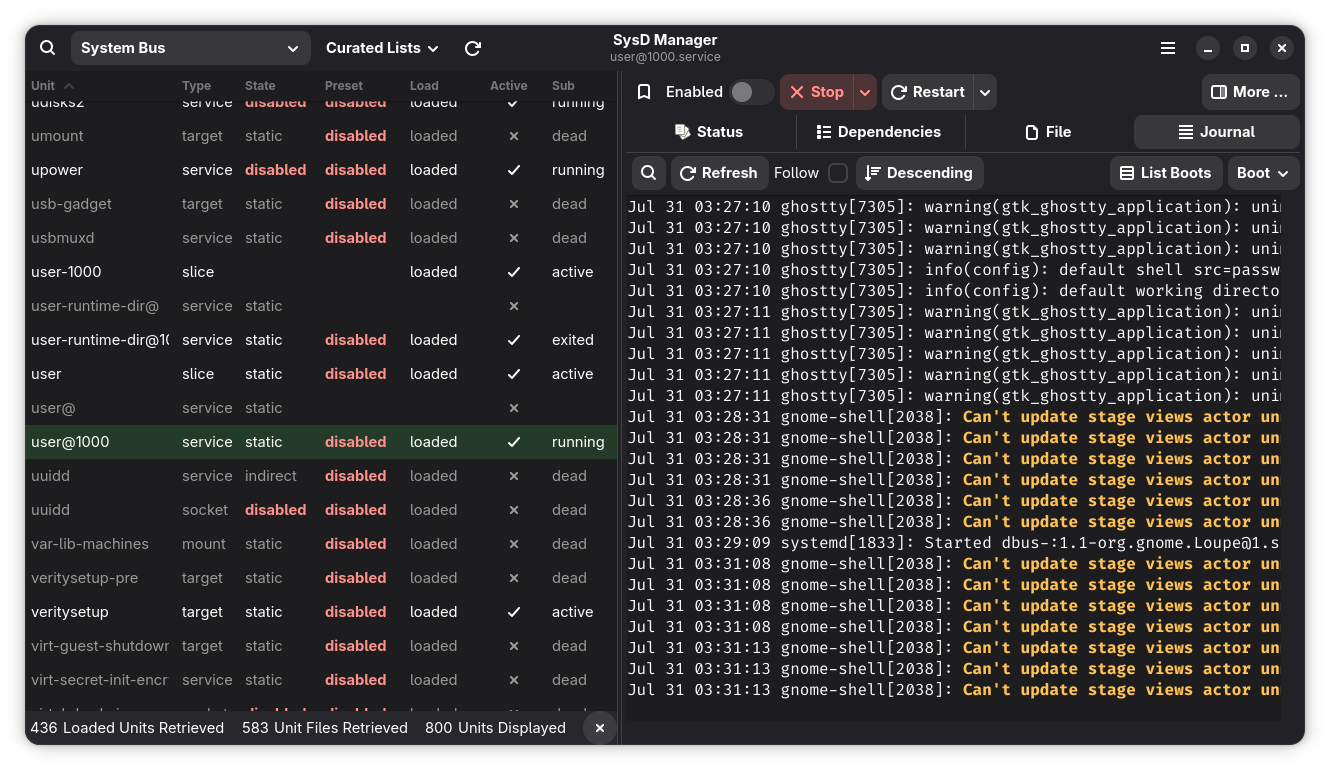Toggle the bookmark icon beside Enabled
The height and width of the screenshot is (770, 1330).
645,92
